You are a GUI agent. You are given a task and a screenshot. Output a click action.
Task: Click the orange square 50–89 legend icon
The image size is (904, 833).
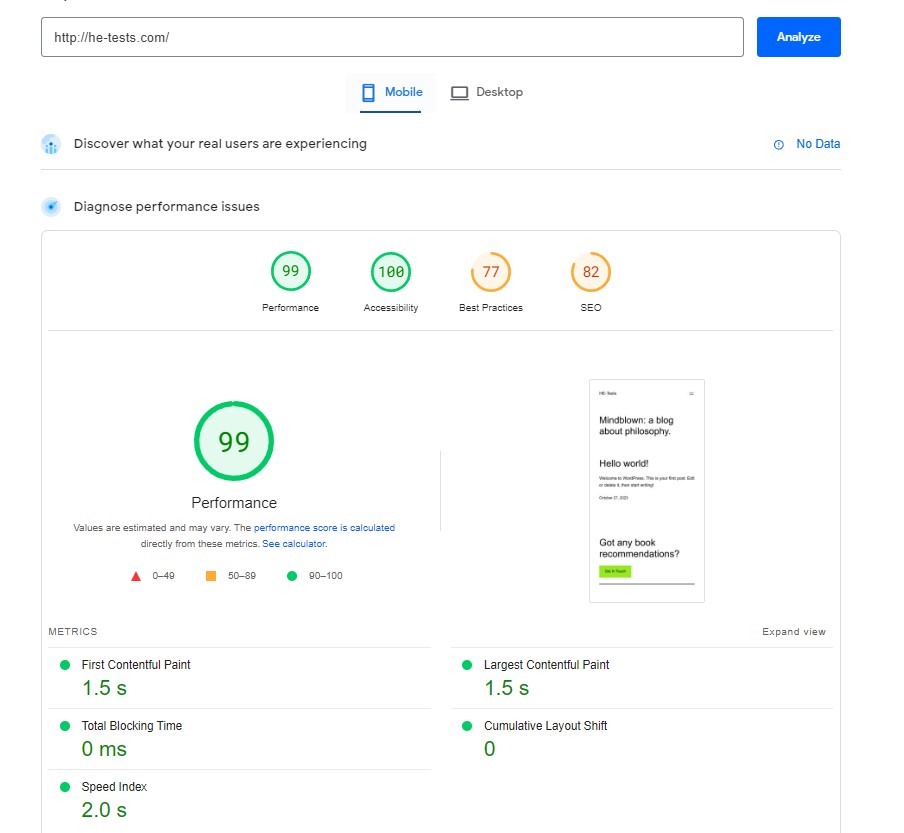click(x=211, y=576)
